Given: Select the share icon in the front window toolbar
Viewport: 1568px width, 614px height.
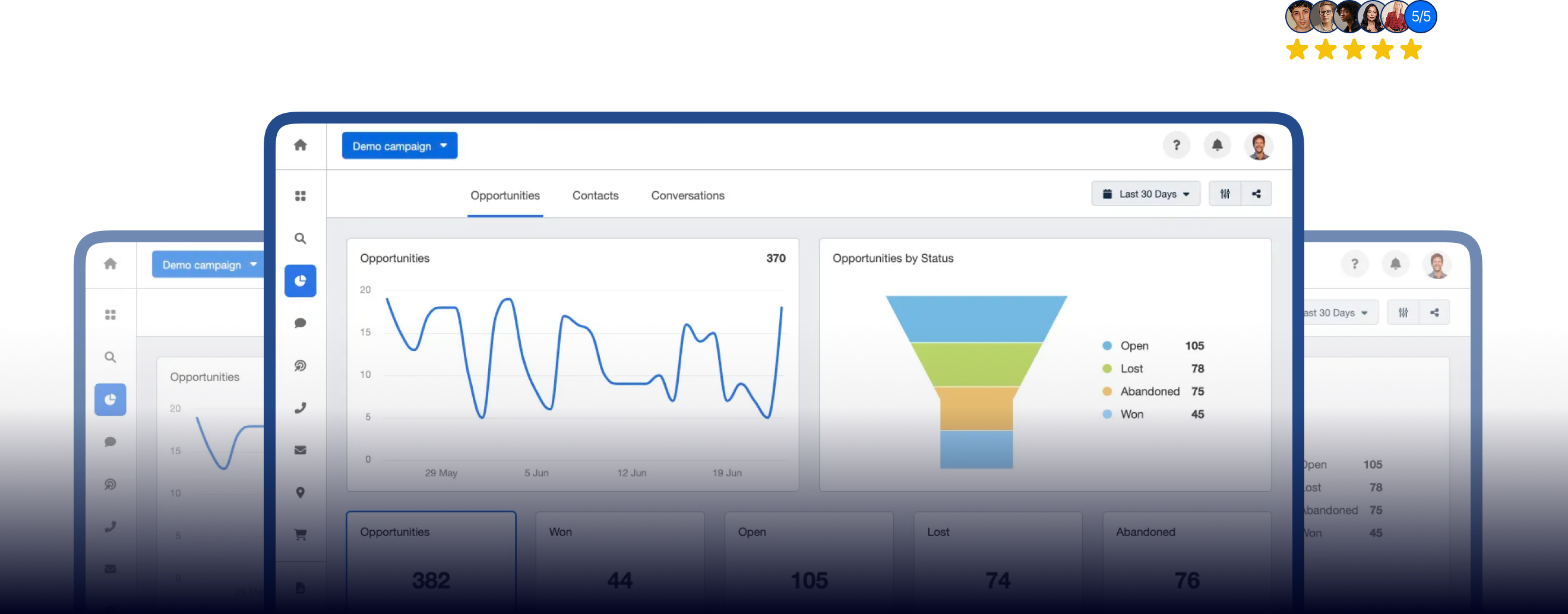Looking at the screenshot, I should coord(1256,194).
